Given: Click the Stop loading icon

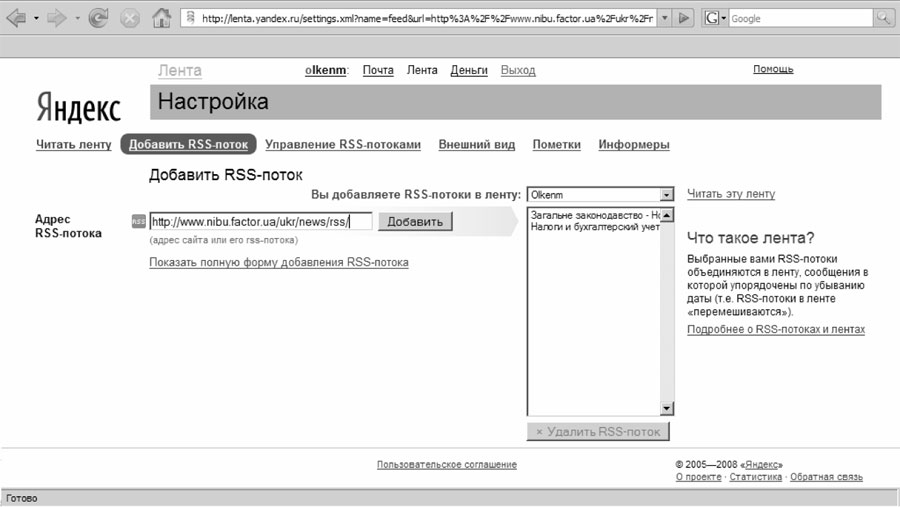Looking at the screenshot, I should (x=130, y=18).
